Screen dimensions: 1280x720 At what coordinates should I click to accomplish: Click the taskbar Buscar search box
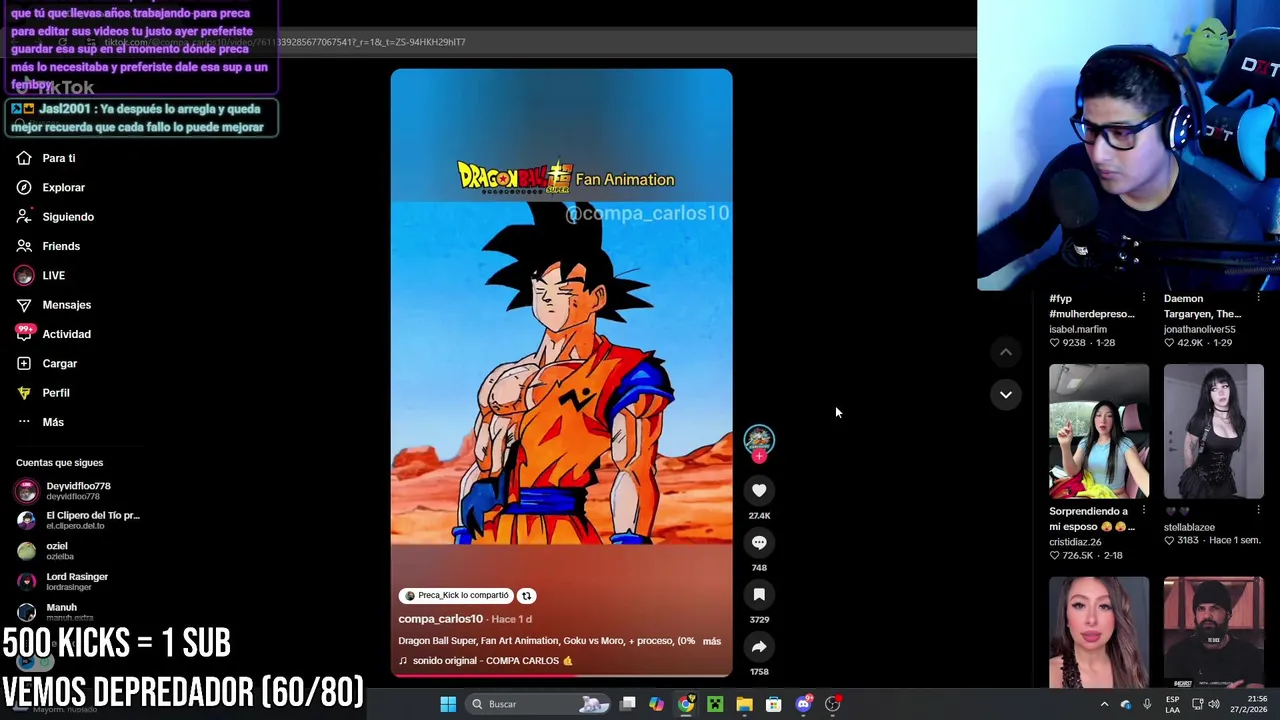[538, 704]
